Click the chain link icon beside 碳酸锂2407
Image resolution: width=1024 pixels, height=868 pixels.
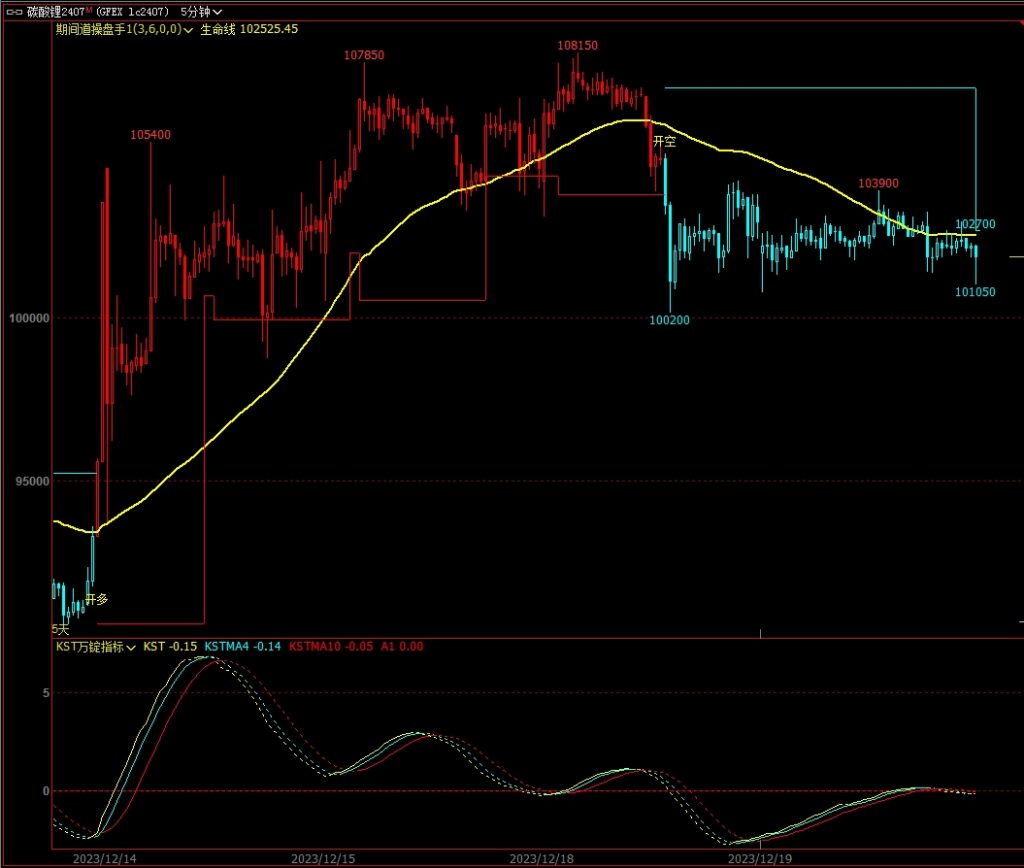point(15,10)
